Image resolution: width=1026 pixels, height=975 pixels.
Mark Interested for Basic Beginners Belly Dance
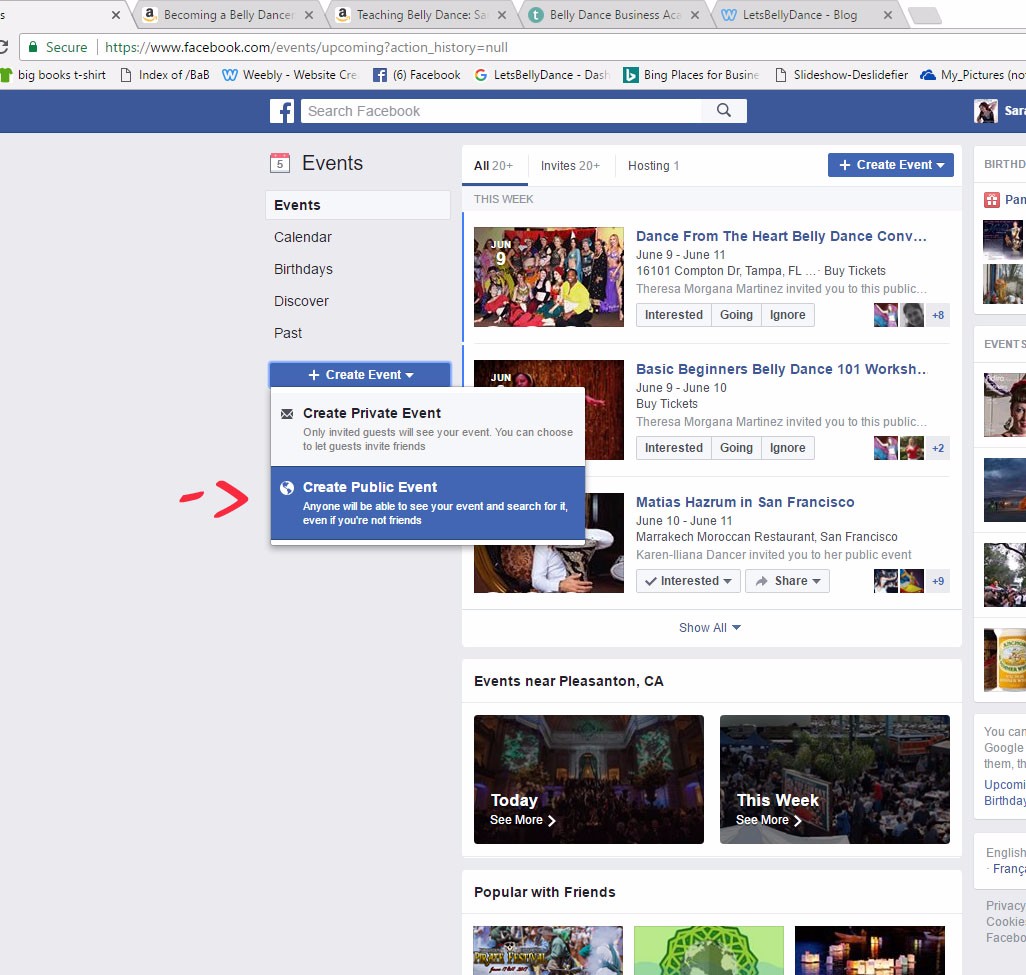pyautogui.click(x=674, y=448)
